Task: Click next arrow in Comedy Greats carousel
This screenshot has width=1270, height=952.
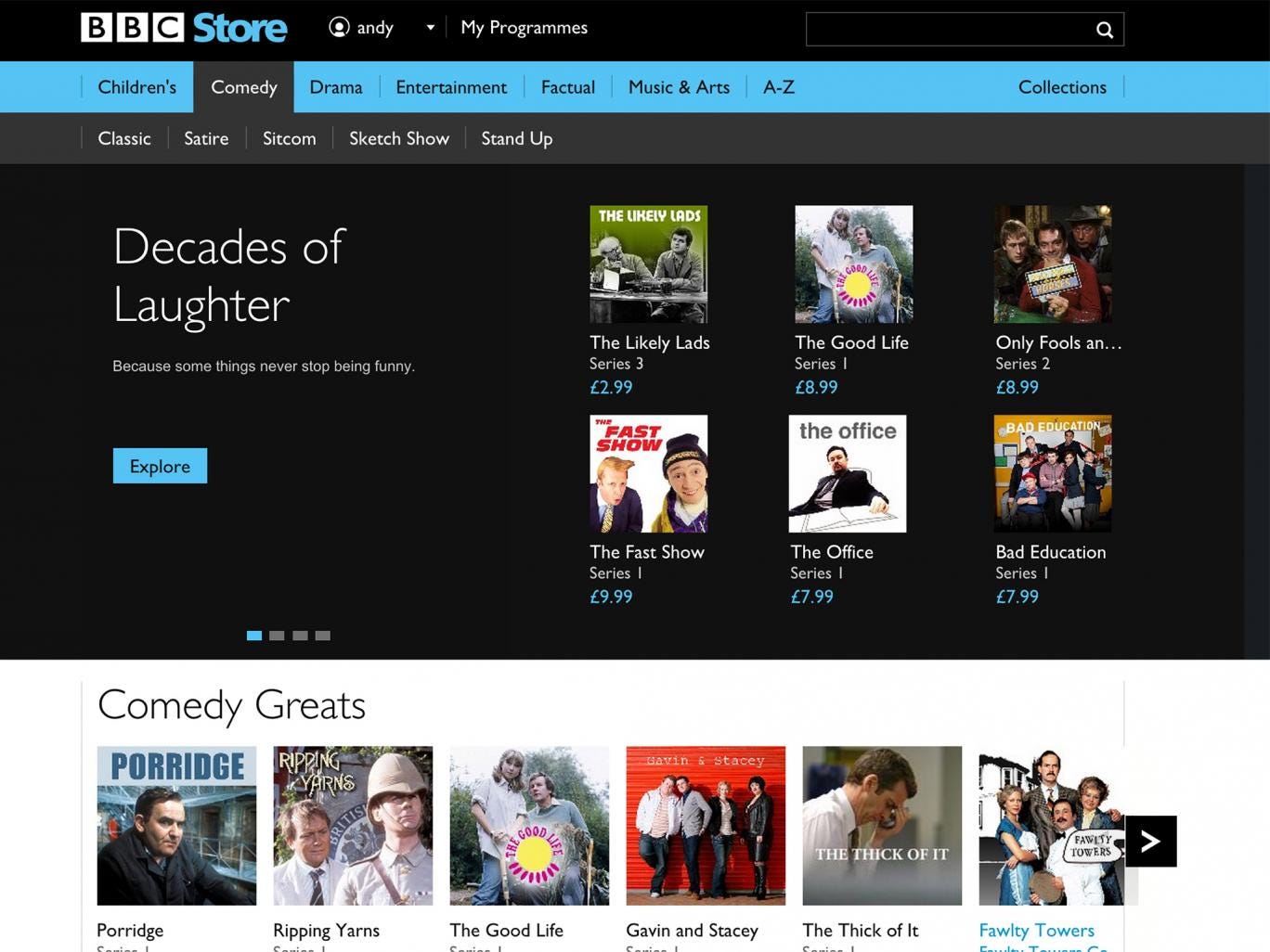Action: [x=1150, y=842]
